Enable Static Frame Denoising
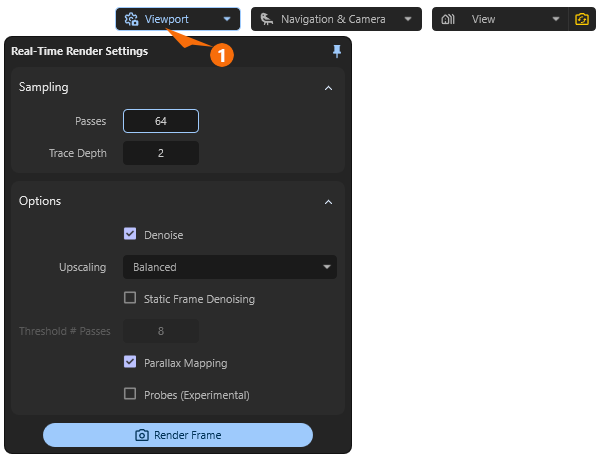Viewport: 600px width, 459px height. tap(130, 298)
